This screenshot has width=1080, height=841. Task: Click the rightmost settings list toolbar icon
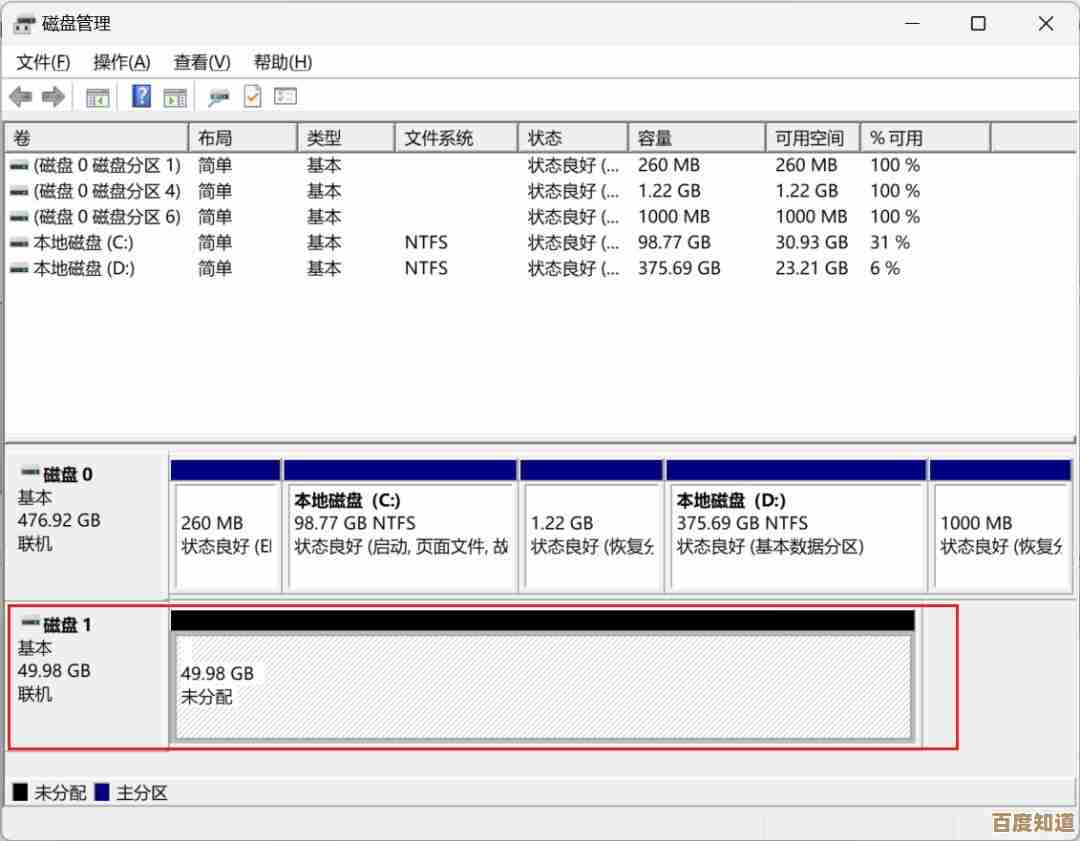pyautogui.click(x=286, y=97)
